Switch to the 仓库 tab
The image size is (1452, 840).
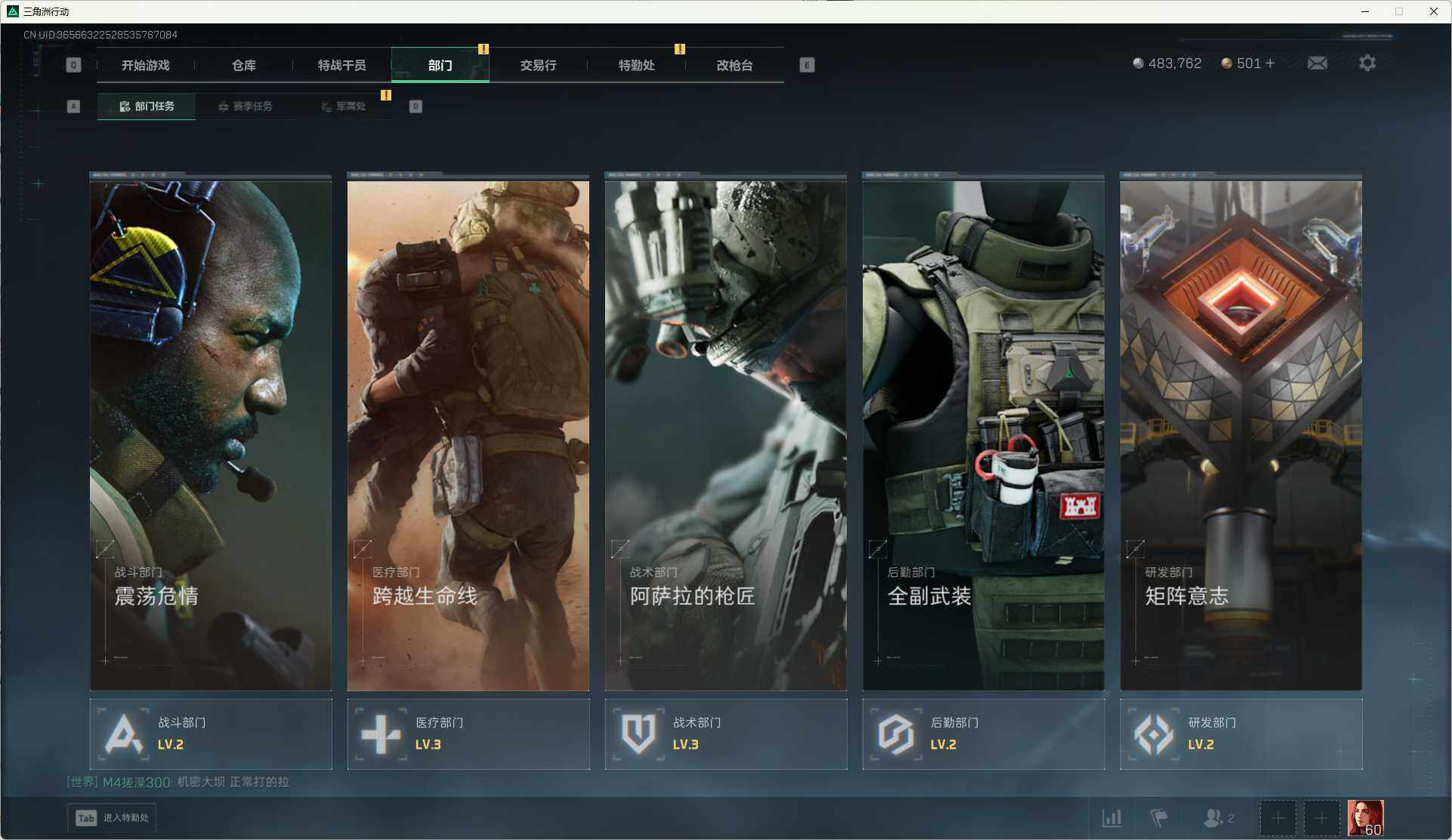[243, 66]
